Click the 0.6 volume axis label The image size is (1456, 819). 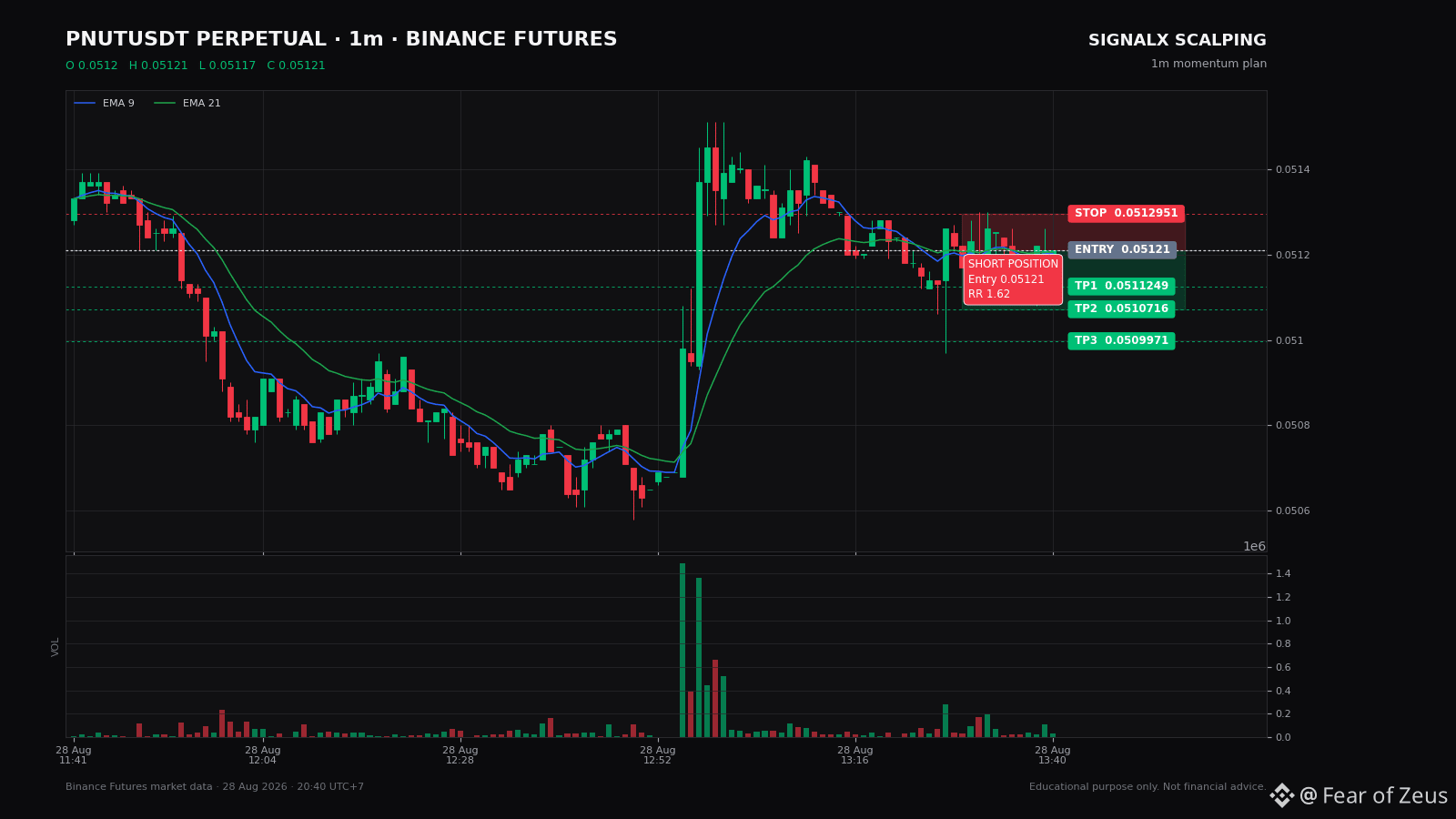point(1283,668)
